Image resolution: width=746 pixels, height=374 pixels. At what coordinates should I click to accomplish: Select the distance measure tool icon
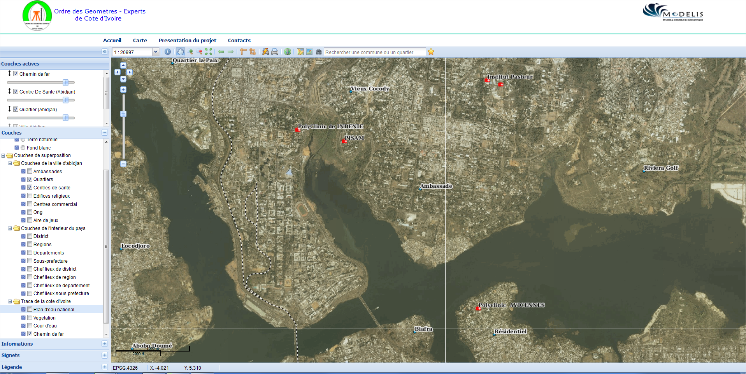tap(243, 52)
